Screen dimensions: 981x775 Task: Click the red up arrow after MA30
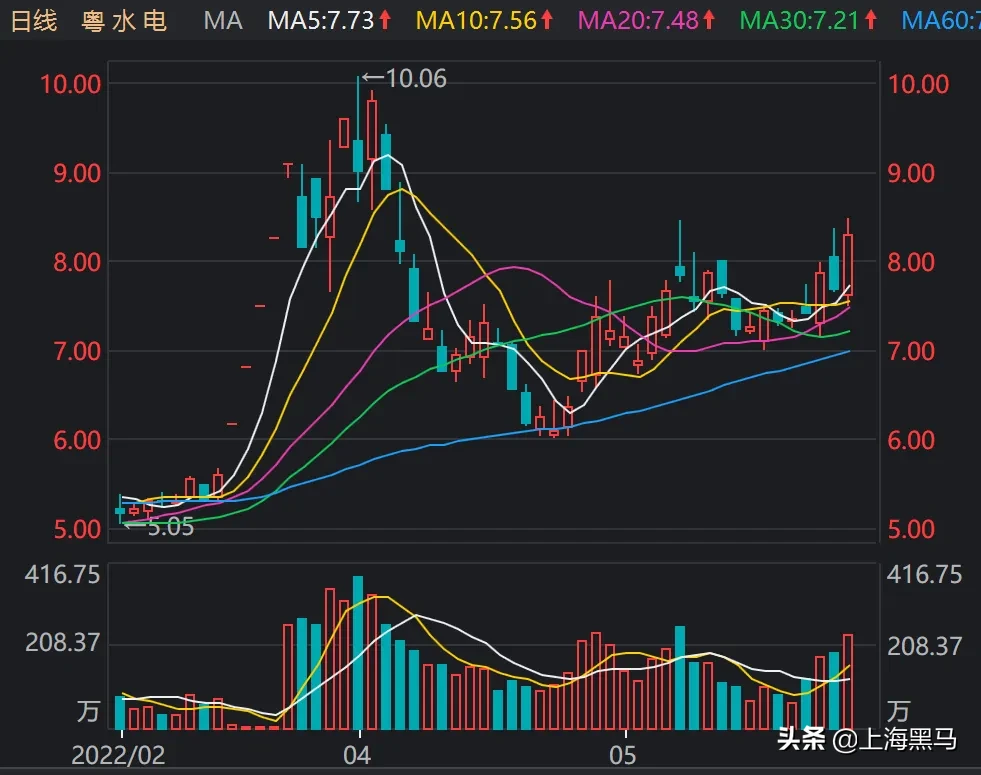tap(870, 20)
